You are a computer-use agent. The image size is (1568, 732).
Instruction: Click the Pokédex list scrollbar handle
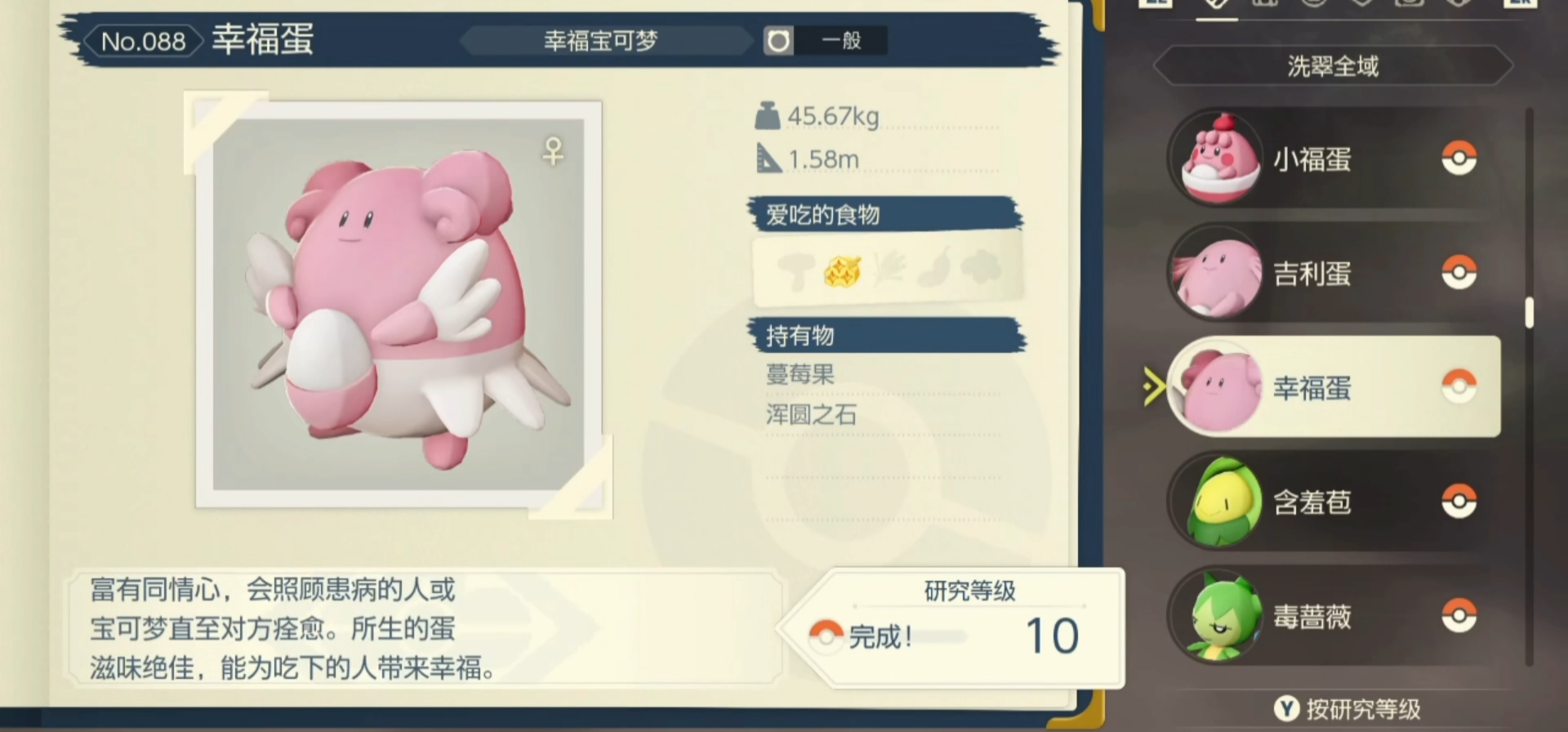pos(1529,312)
